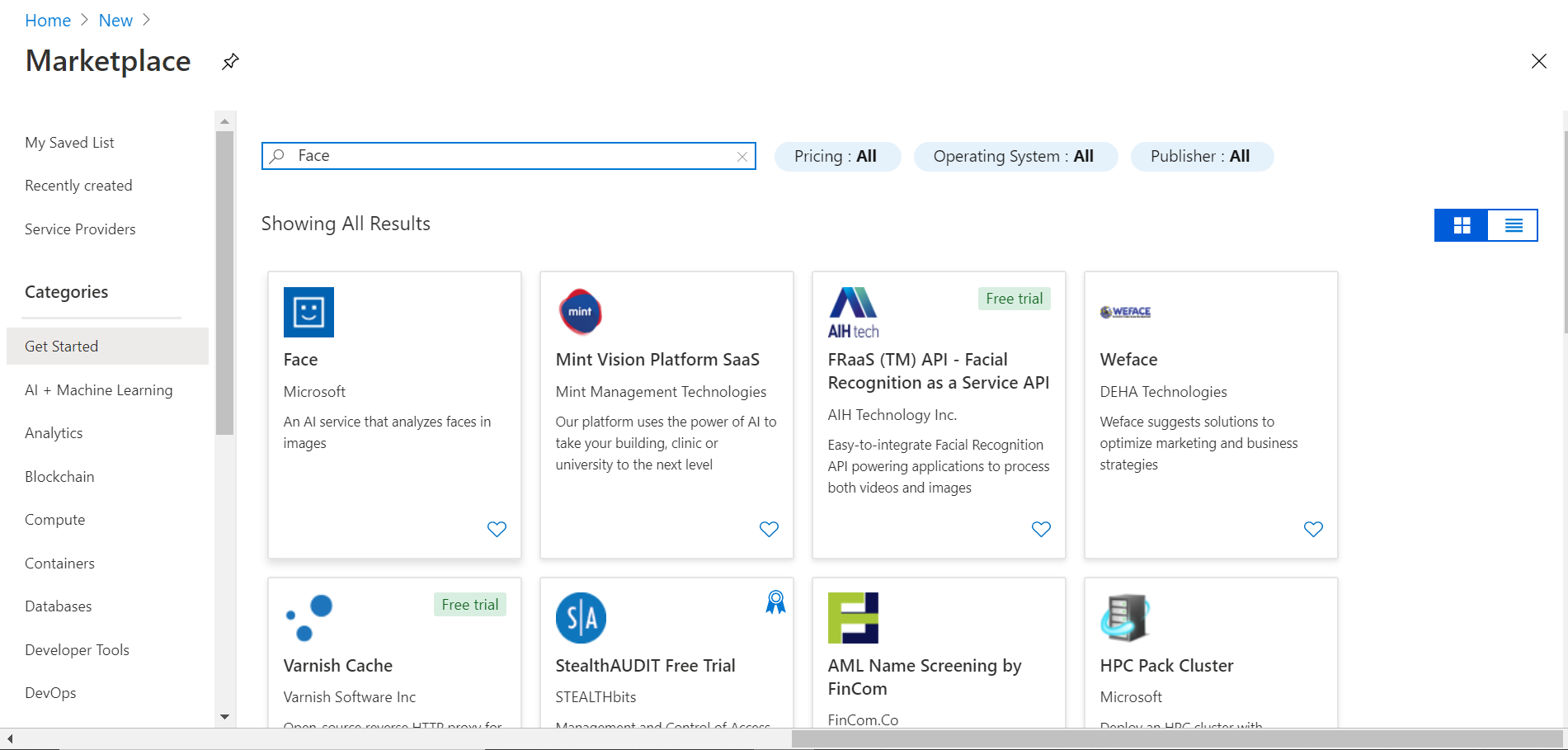This screenshot has height=750, width=1568.
Task: Clear the Face search text
Action: tap(742, 157)
